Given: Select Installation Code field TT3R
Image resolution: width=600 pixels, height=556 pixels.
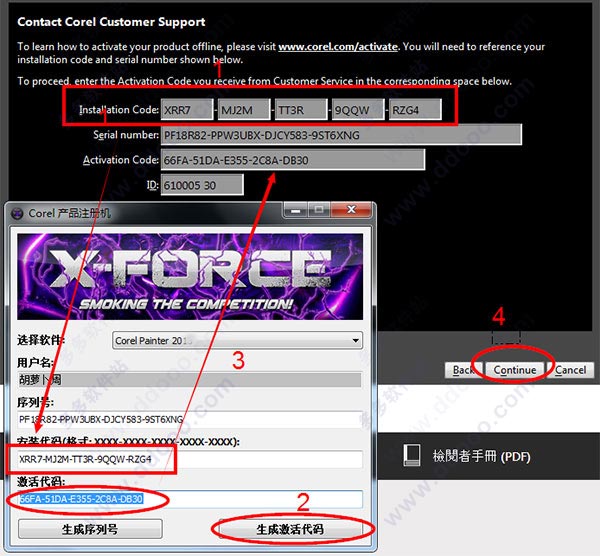Looking at the screenshot, I should (301, 110).
